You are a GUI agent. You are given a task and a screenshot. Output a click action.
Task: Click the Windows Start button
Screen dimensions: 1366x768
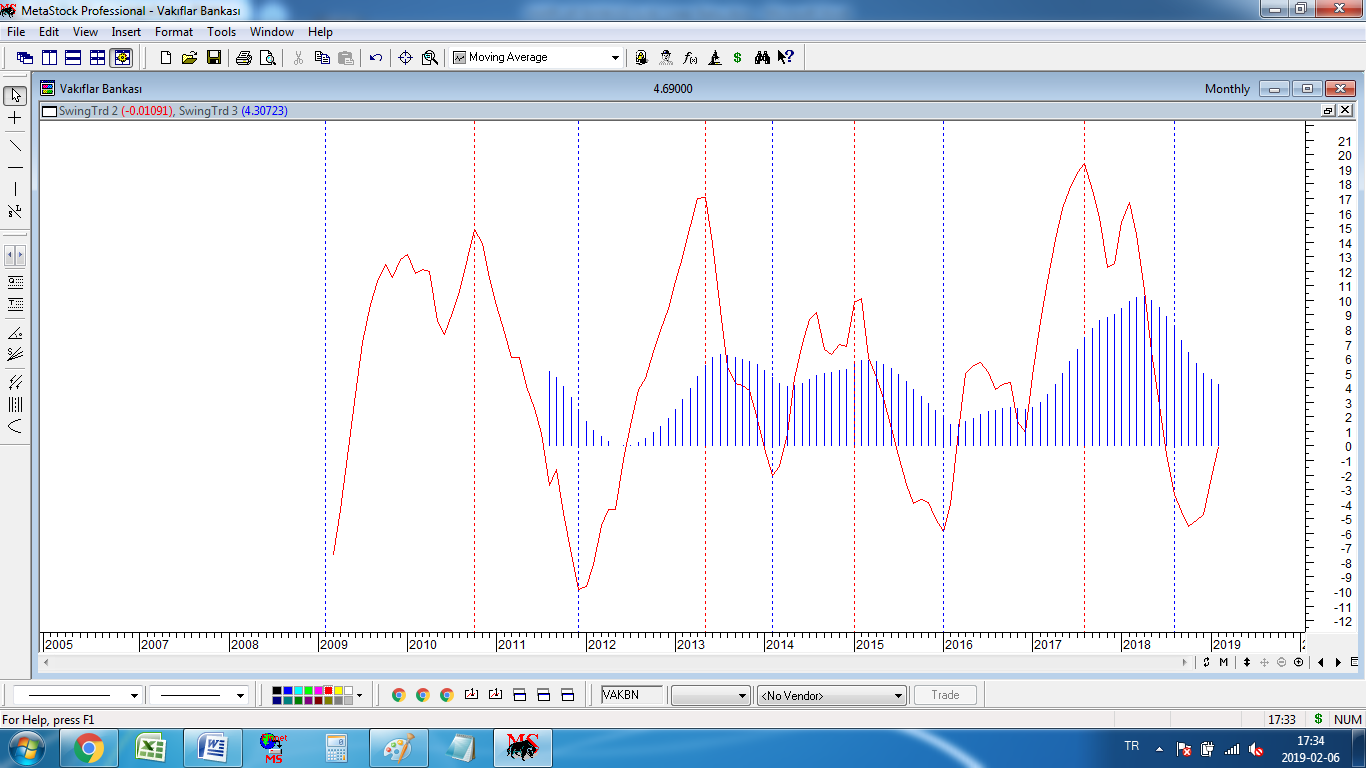[x=27, y=748]
